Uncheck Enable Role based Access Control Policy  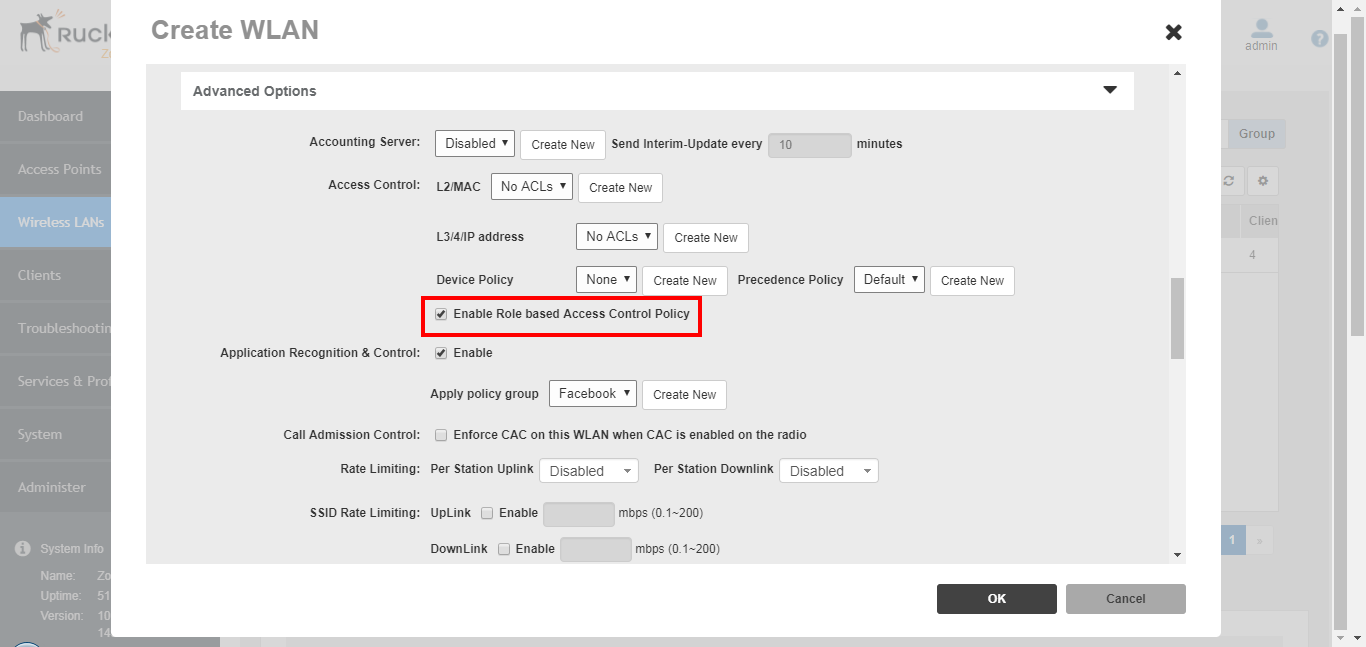[x=441, y=314]
